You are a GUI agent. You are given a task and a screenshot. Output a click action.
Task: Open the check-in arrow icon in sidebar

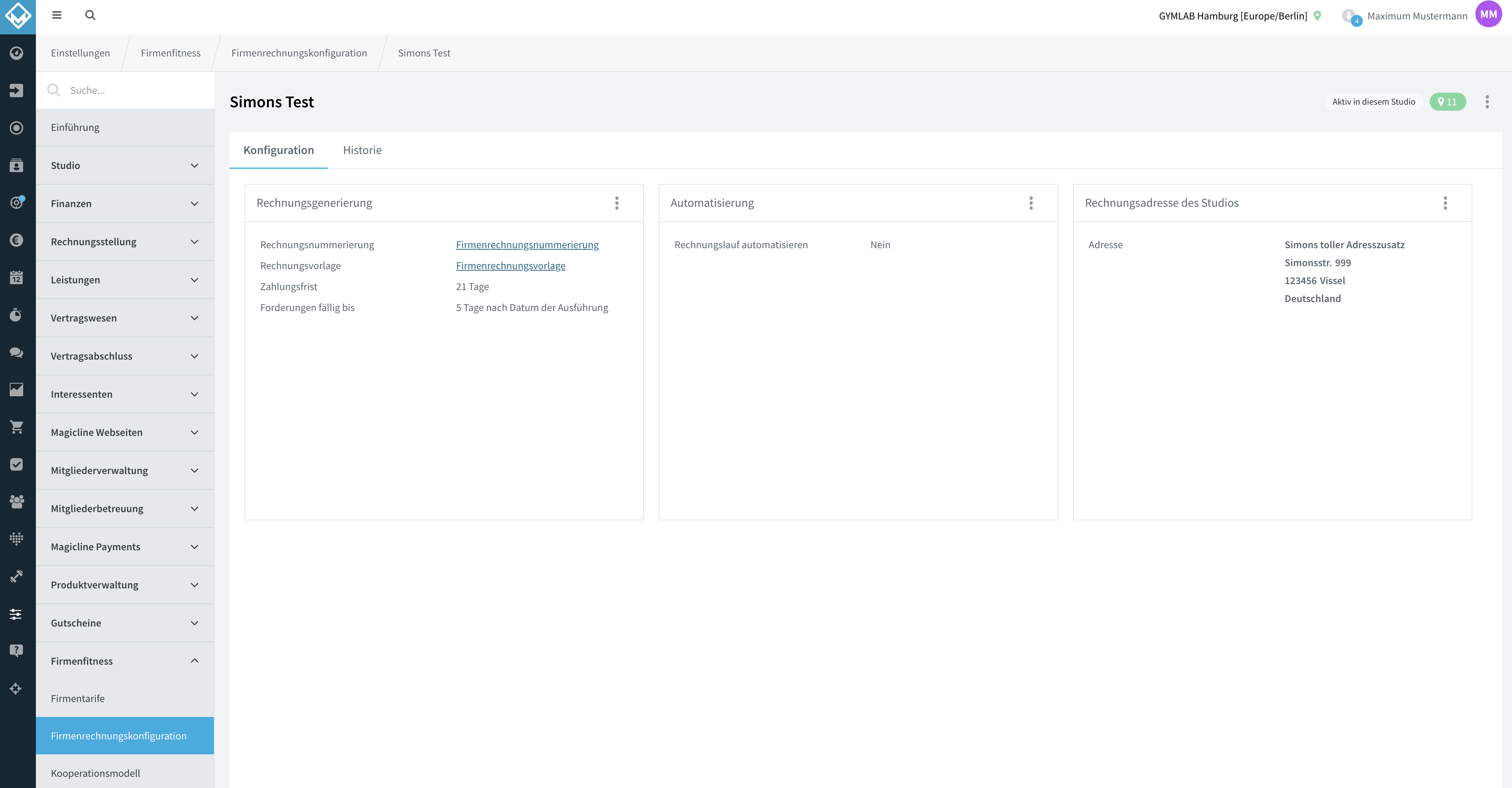(16, 90)
